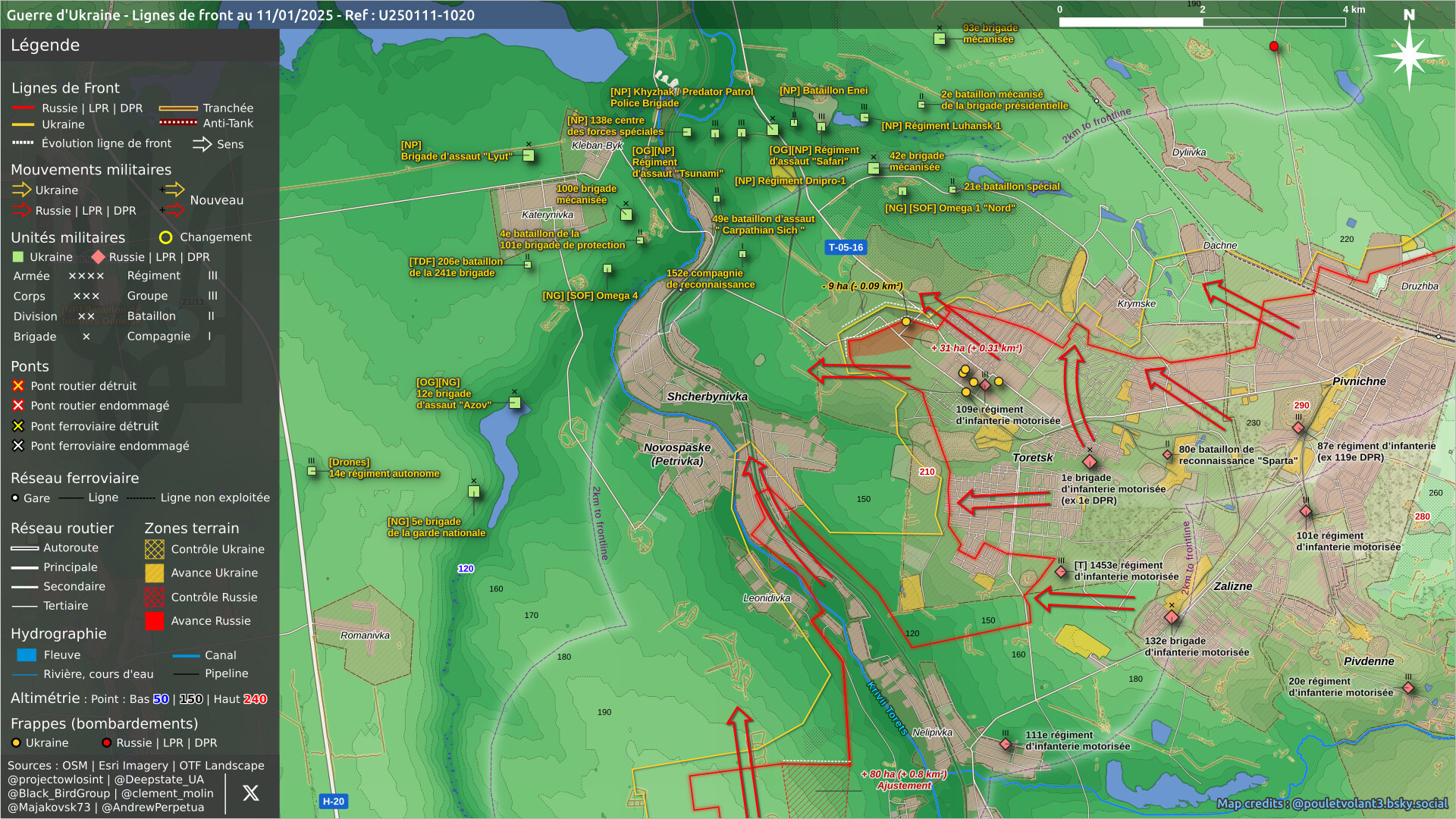Click the Pivnichne town label
Screen dimensions: 1456x819
1359,381
